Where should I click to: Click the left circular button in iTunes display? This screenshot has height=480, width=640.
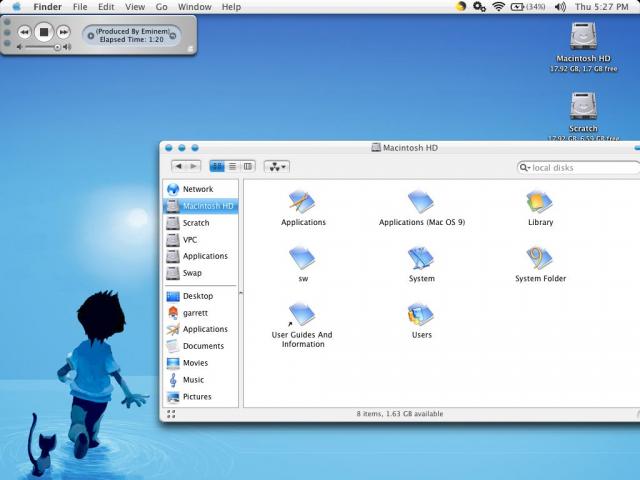(x=91, y=36)
